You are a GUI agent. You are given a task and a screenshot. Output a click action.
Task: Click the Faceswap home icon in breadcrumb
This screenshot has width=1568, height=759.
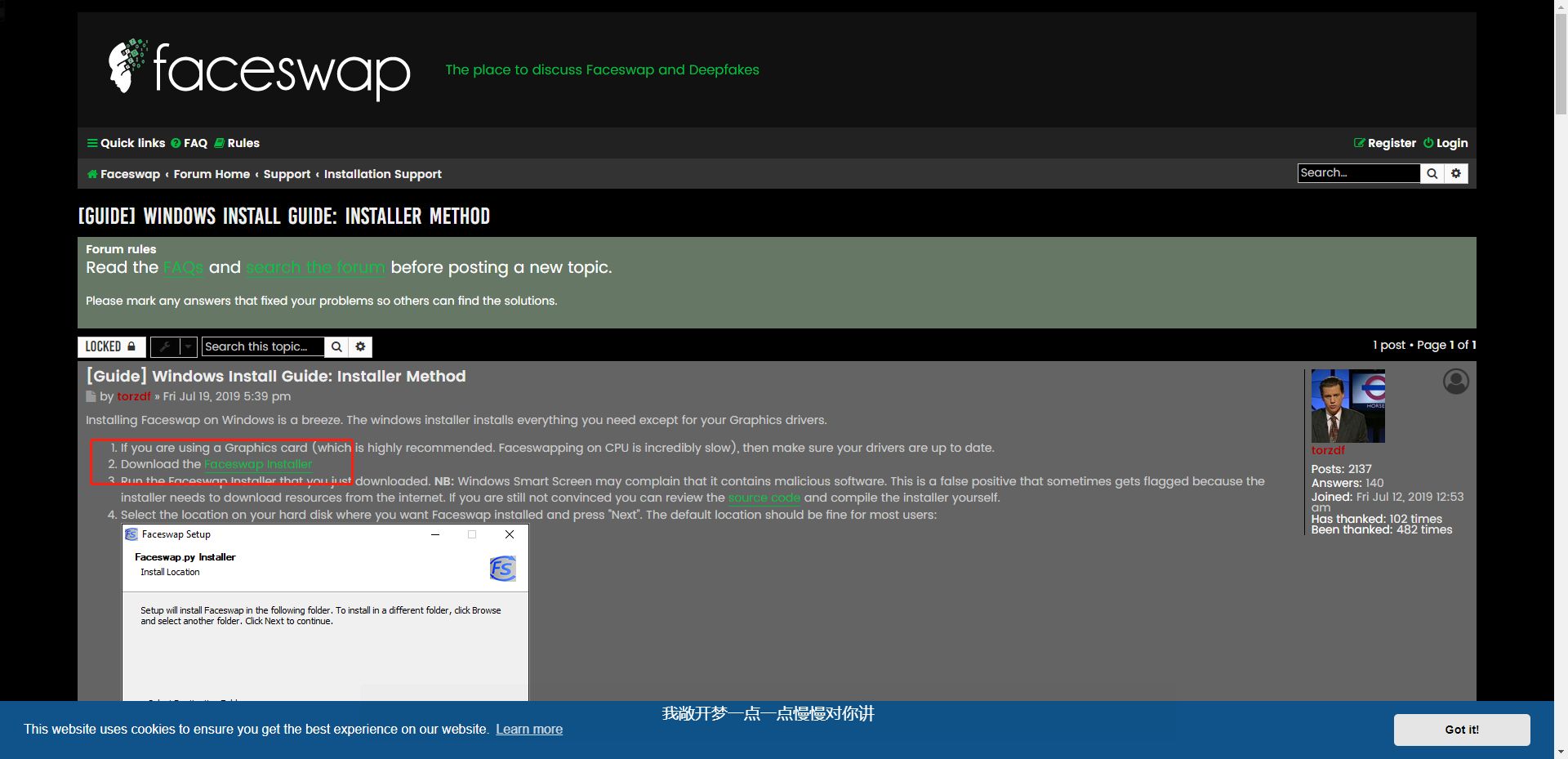coord(92,174)
